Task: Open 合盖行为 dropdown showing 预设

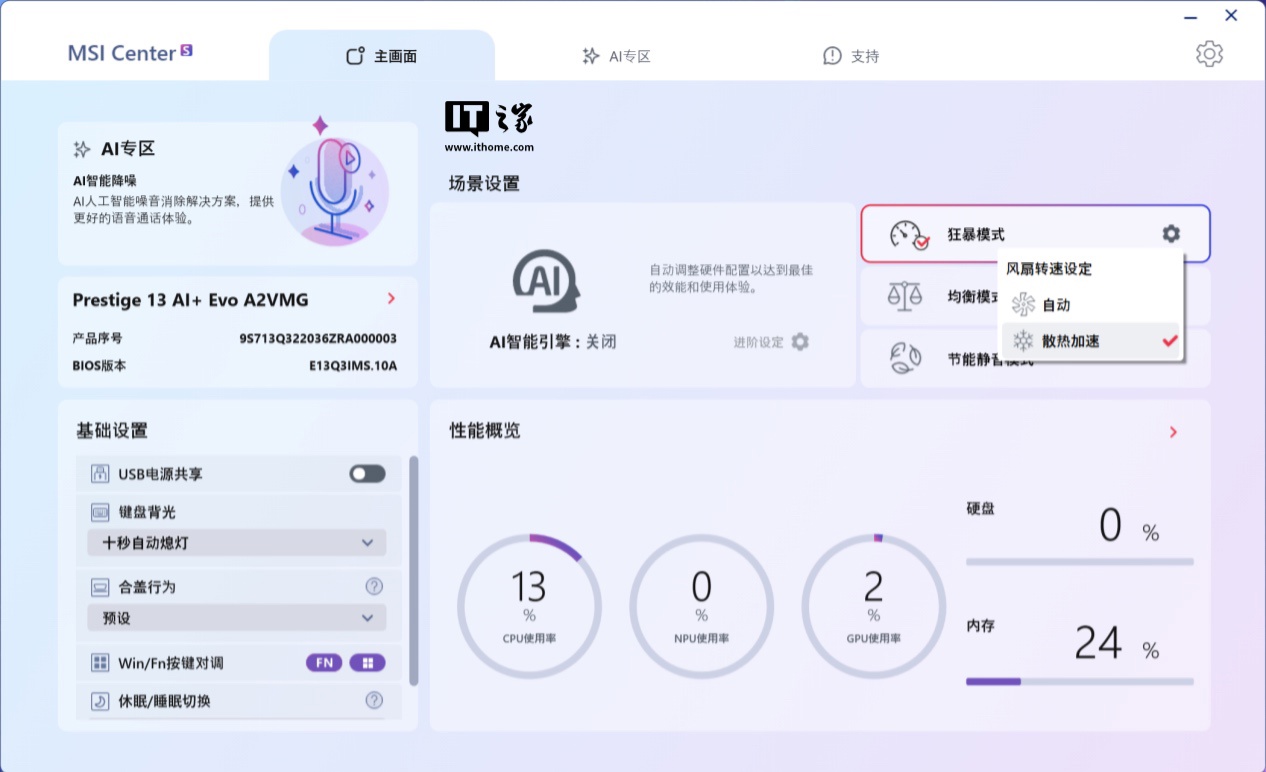Action: pos(237,618)
